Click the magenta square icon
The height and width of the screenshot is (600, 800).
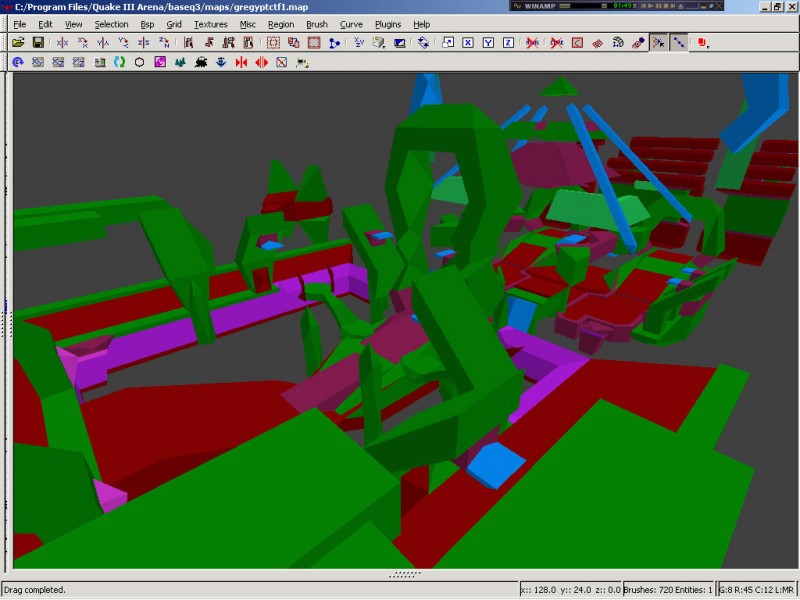[x=160, y=62]
